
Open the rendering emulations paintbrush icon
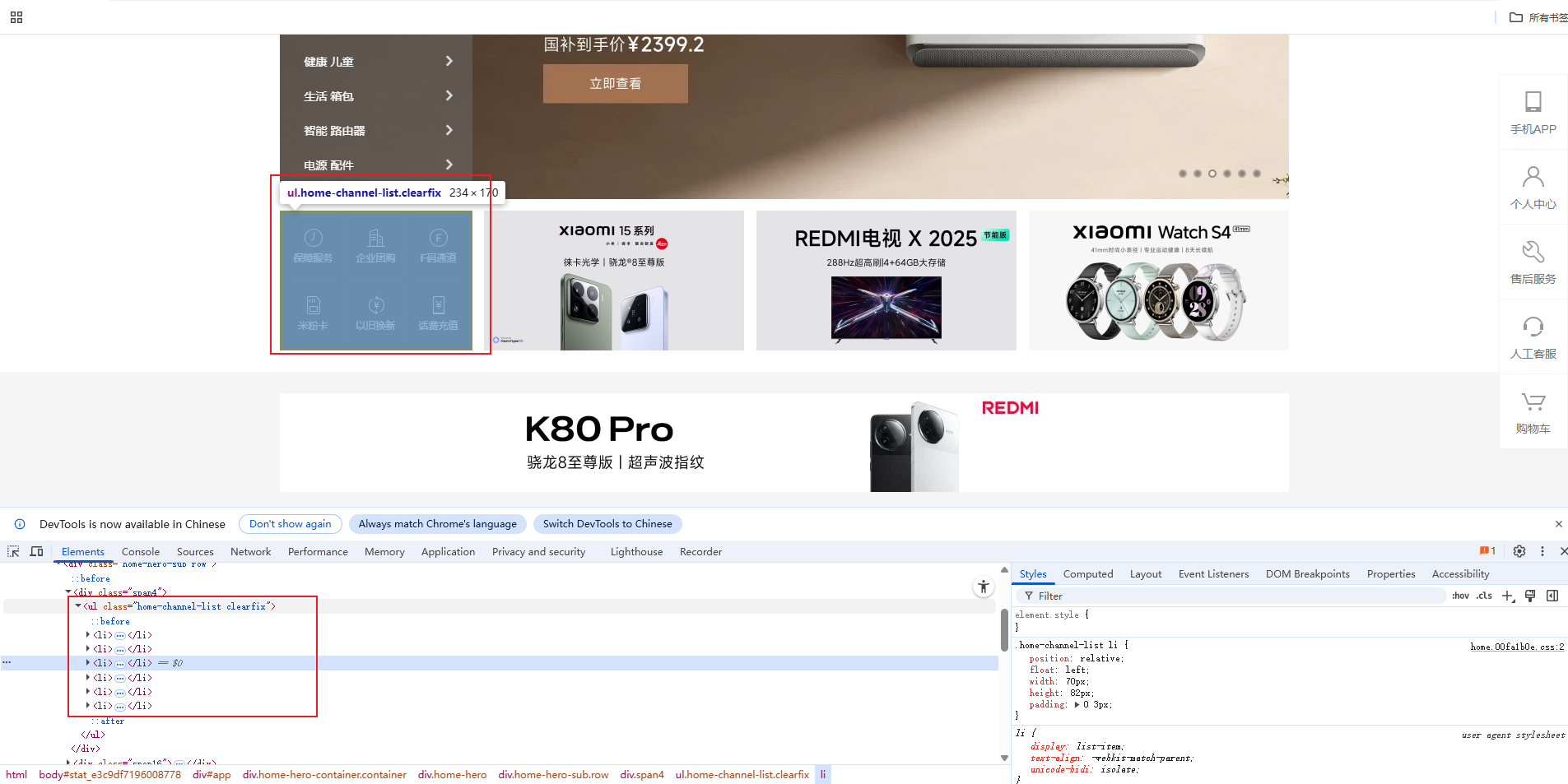click(1530, 596)
